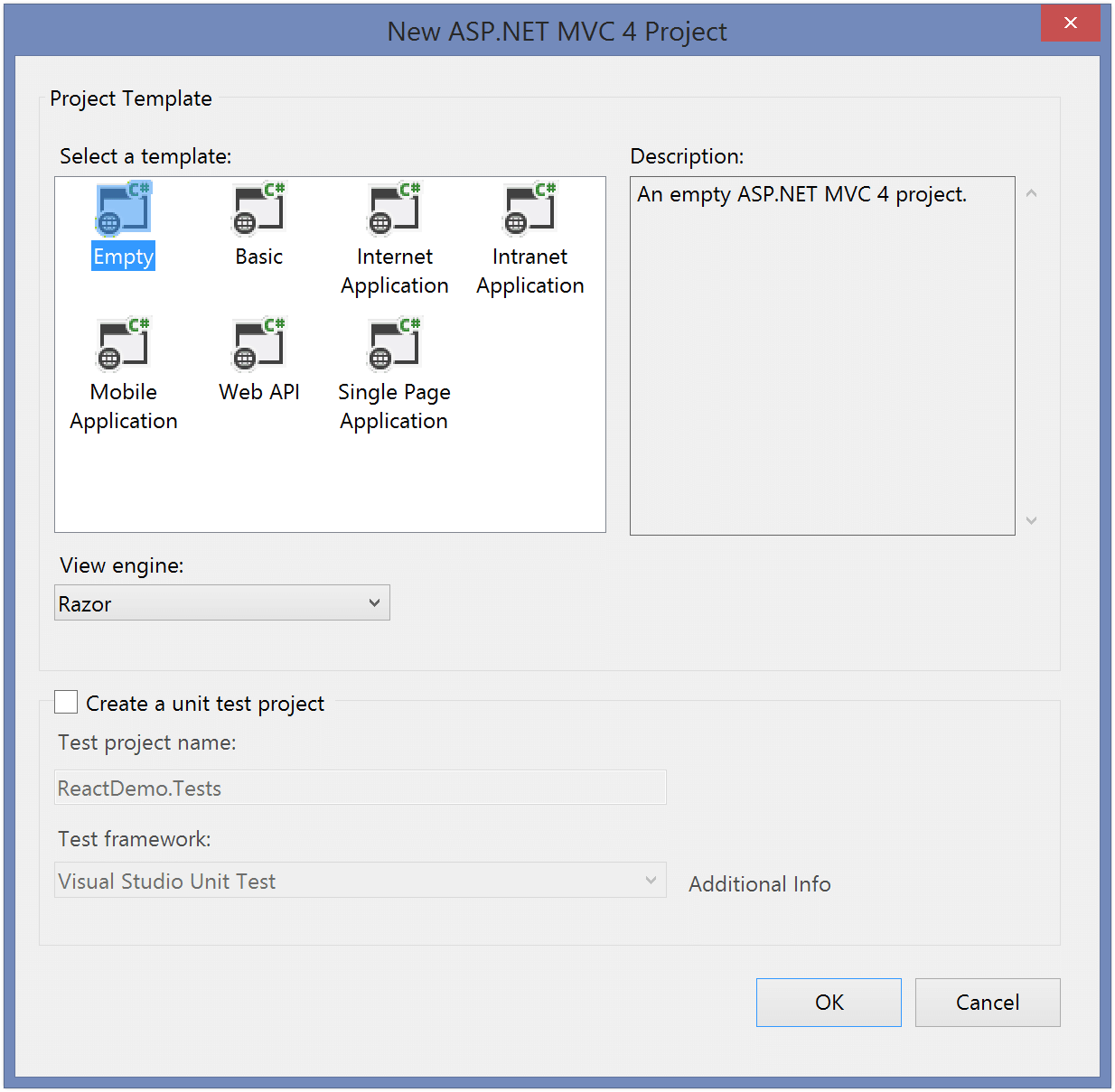The height and width of the screenshot is (1092, 1115).
Task: Click the 'An empty ASP.NET MVC 4 project.' description text
Action: [x=802, y=195]
